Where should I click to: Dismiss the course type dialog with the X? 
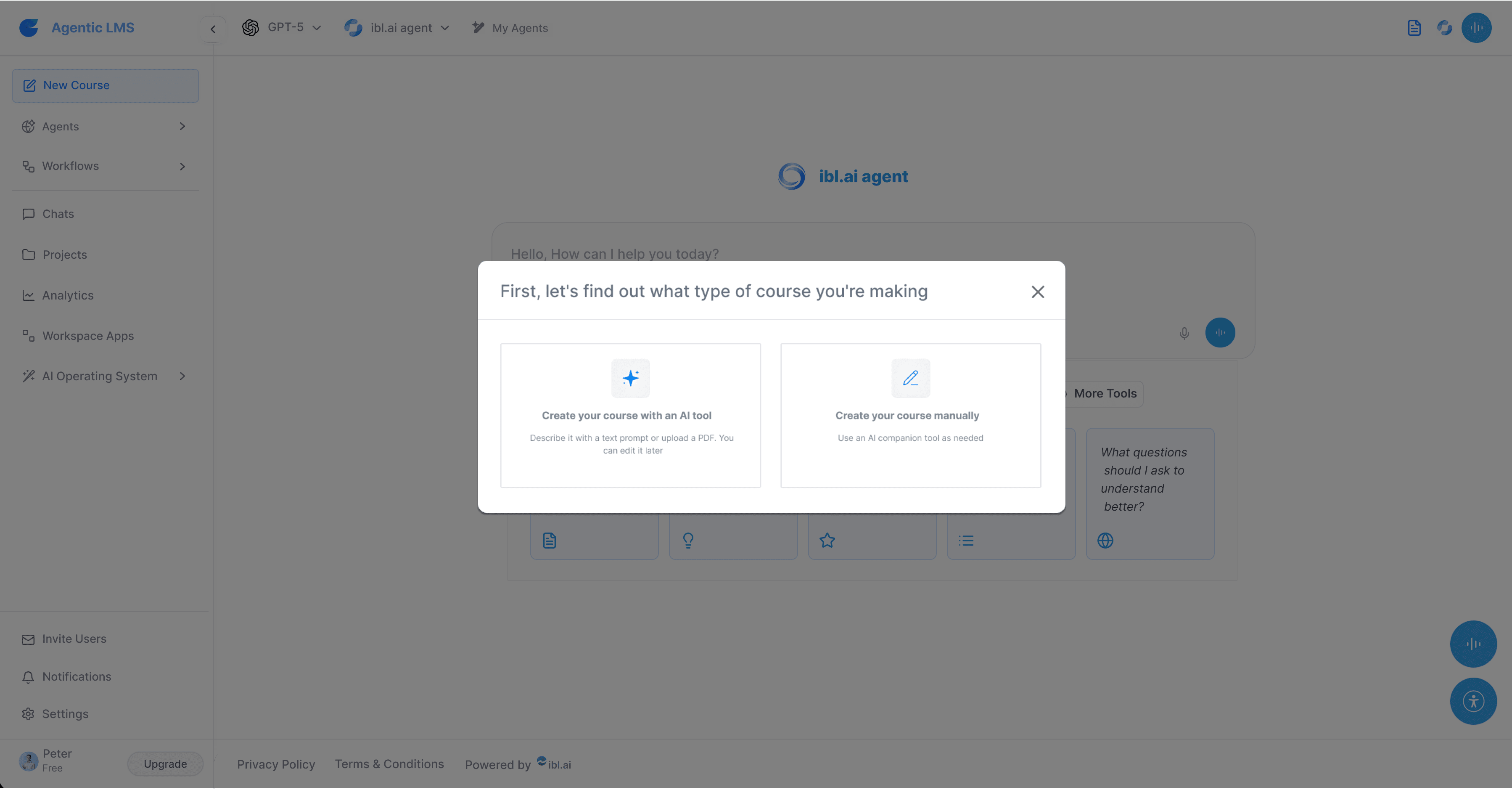pyautogui.click(x=1038, y=292)
